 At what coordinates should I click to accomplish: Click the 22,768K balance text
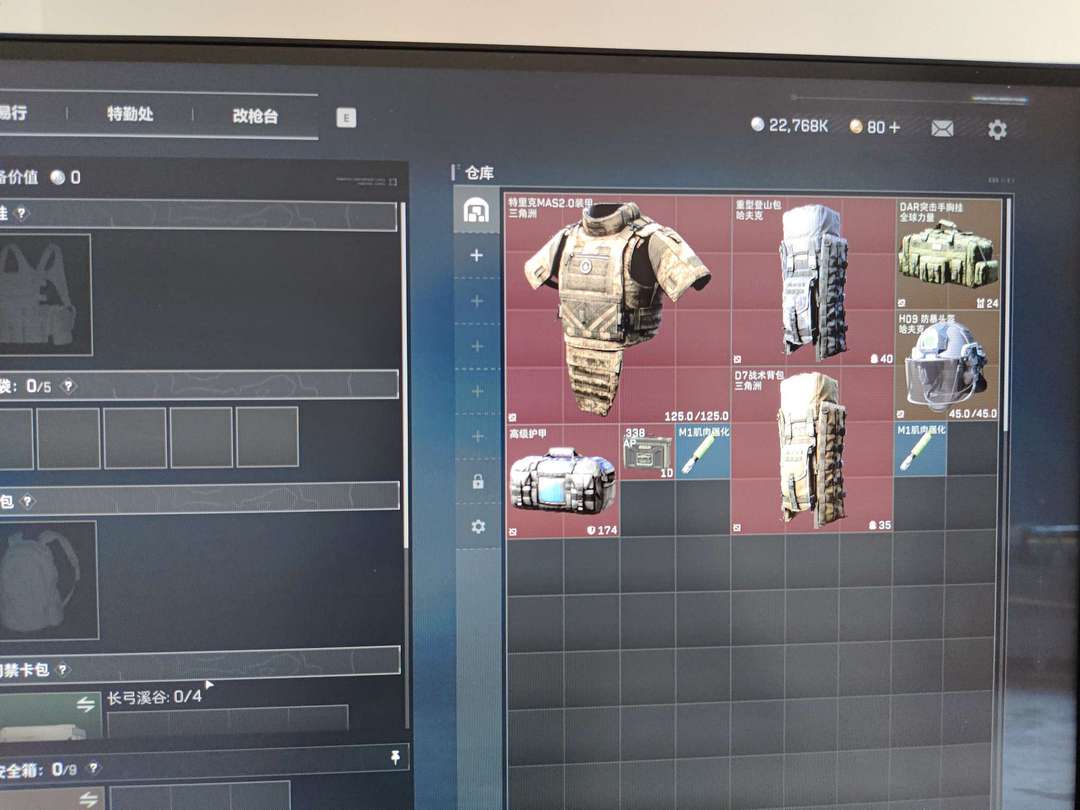pyautogui.click(x=798, y=125)
